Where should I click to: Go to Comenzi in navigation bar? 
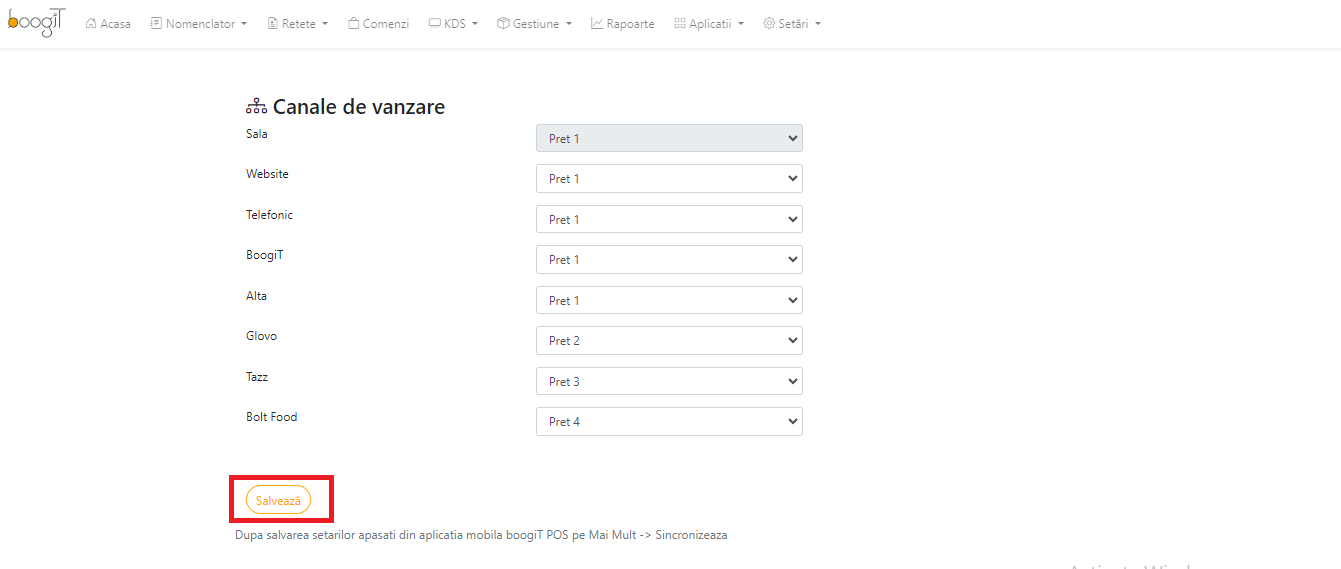click(x=379, y=23)
